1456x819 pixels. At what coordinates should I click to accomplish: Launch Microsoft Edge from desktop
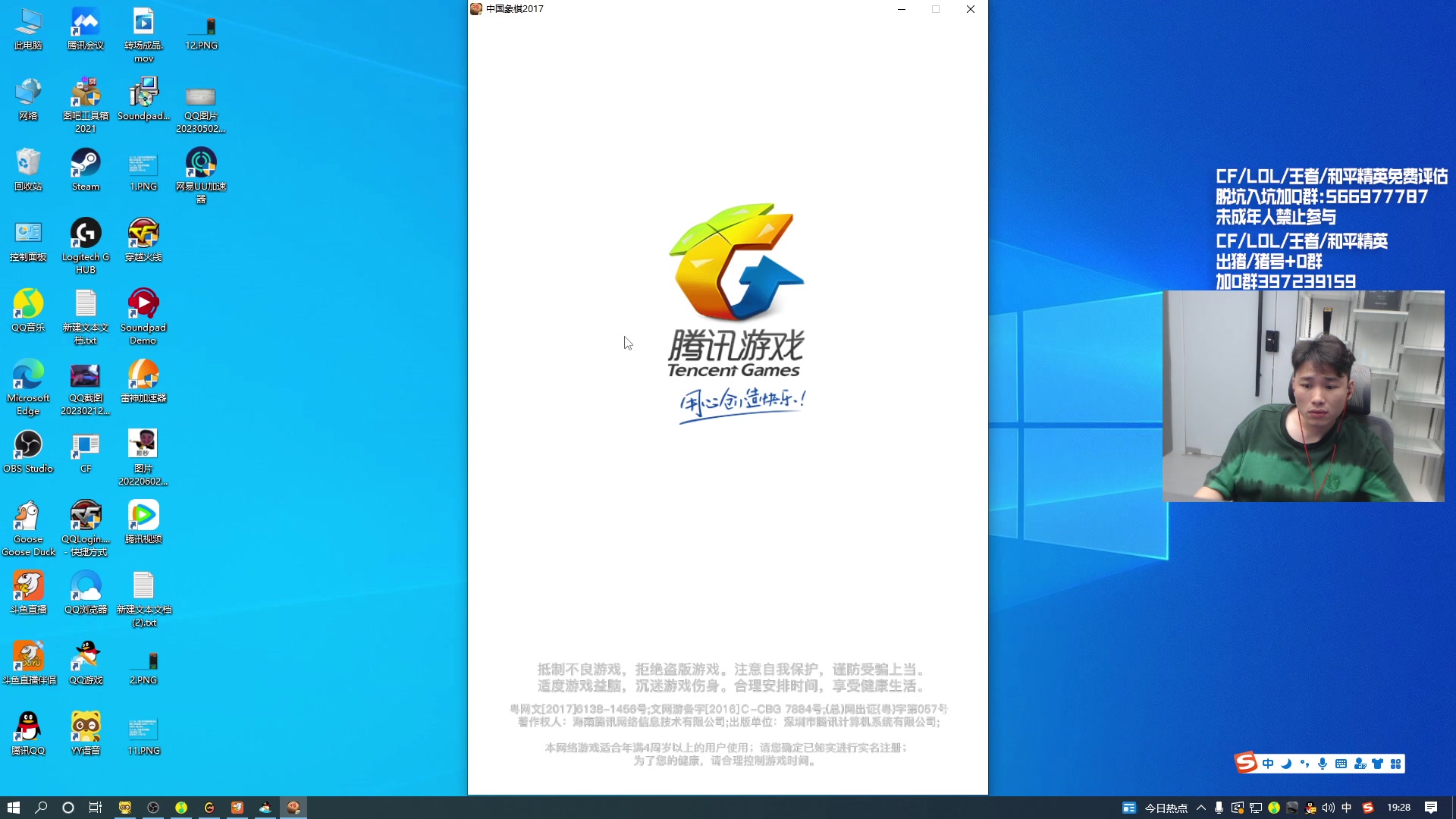(28, 388)
